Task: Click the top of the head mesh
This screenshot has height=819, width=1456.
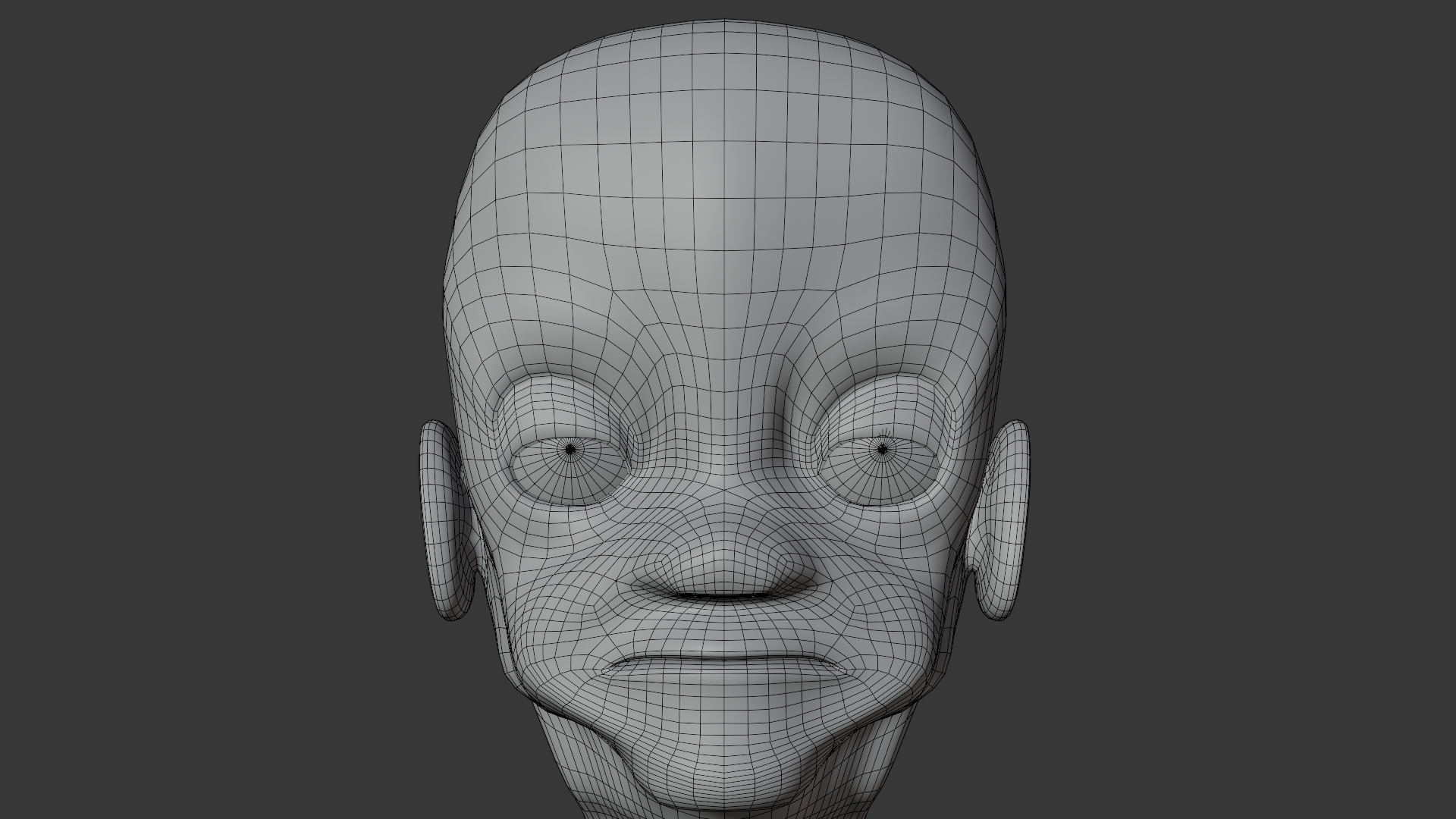Action: pyautogui.click(x=724, y=30)
